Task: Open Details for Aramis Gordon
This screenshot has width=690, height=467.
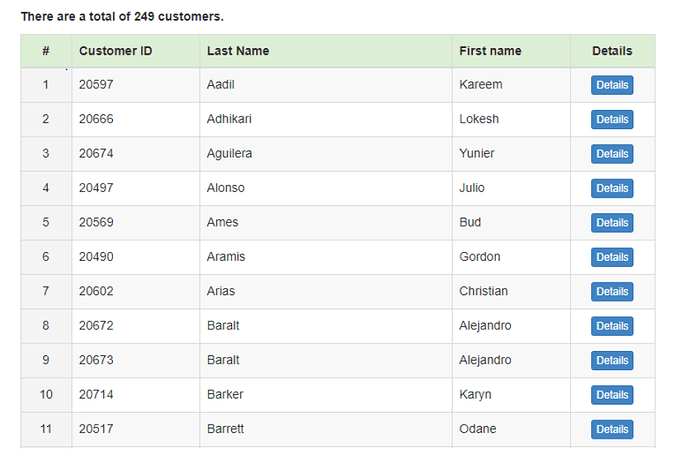Action: [x=612, y=257]
